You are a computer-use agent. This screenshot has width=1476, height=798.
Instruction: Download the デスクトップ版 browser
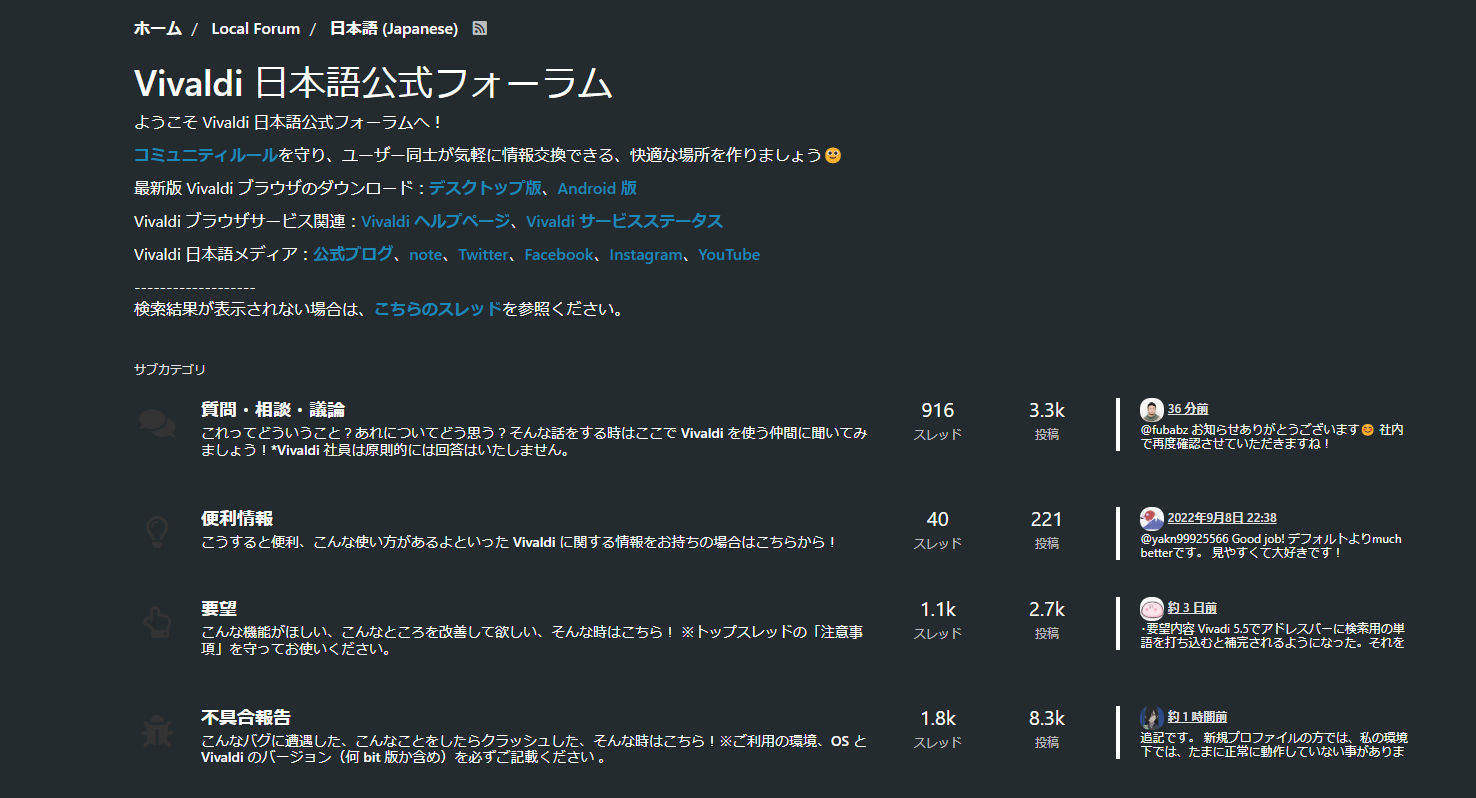[485, 188]
